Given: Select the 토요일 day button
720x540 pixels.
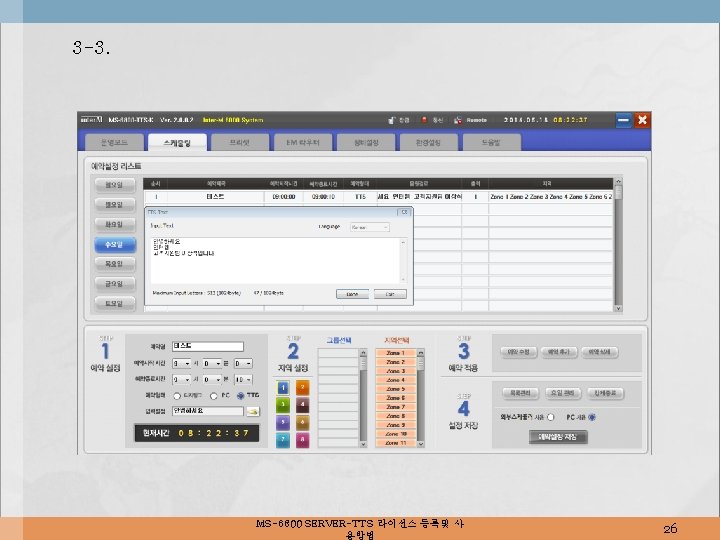Looking at the screenshot, I should coord(115,304).
